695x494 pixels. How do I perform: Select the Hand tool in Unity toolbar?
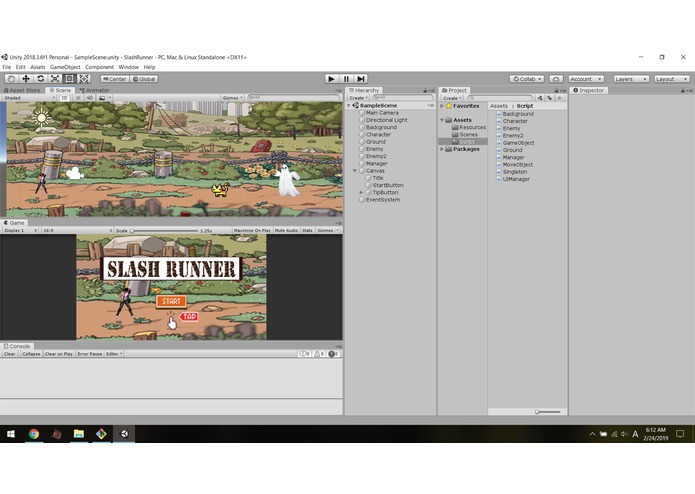11,79
